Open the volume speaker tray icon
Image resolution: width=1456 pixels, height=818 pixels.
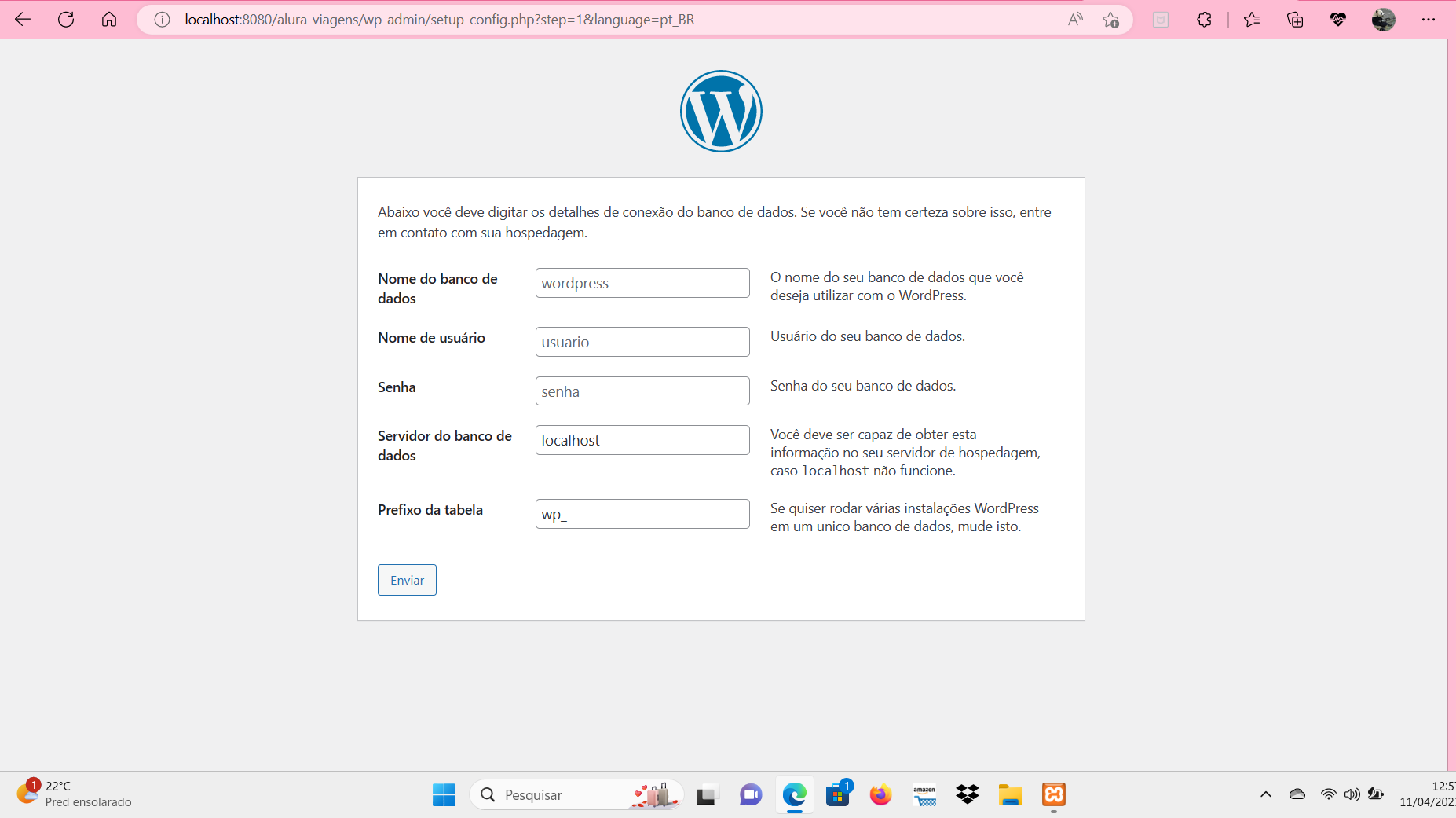click(x=1352, y=794)
